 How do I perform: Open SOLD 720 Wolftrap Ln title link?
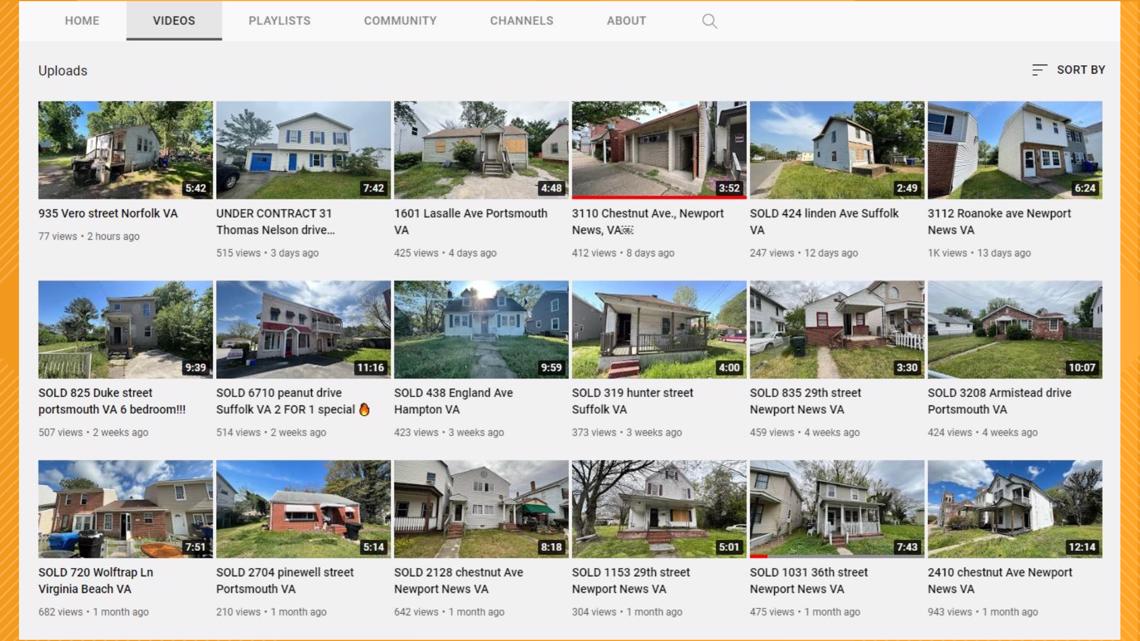(x=96, y=581)
